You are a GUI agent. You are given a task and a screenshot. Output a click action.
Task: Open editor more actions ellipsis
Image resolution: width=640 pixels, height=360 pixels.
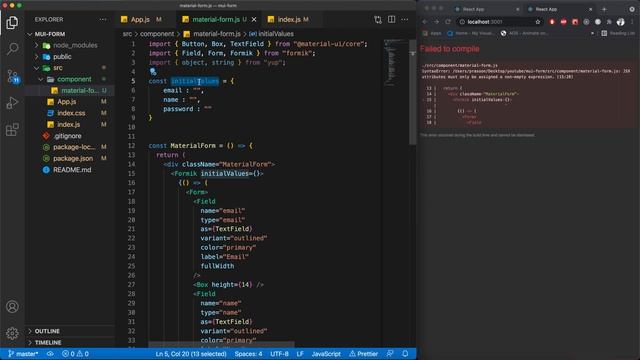(x=404, y=19)
